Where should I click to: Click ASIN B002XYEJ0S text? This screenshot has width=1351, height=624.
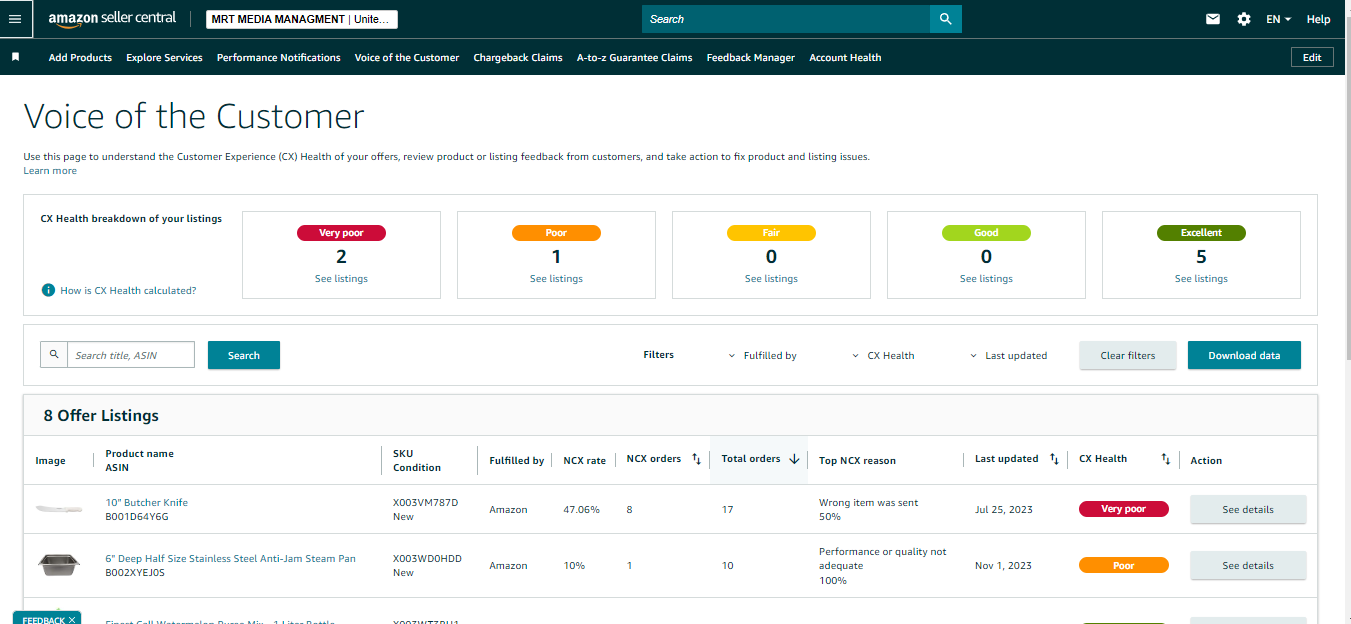135,573
